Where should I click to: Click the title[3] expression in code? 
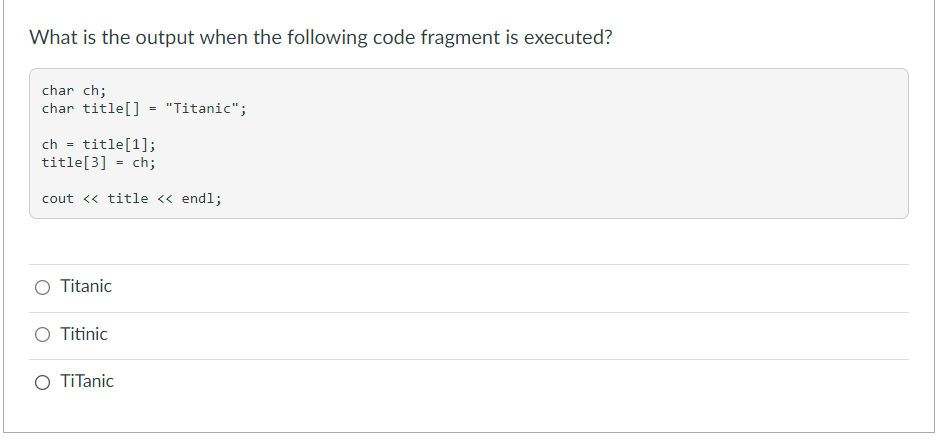click(74, 163)
